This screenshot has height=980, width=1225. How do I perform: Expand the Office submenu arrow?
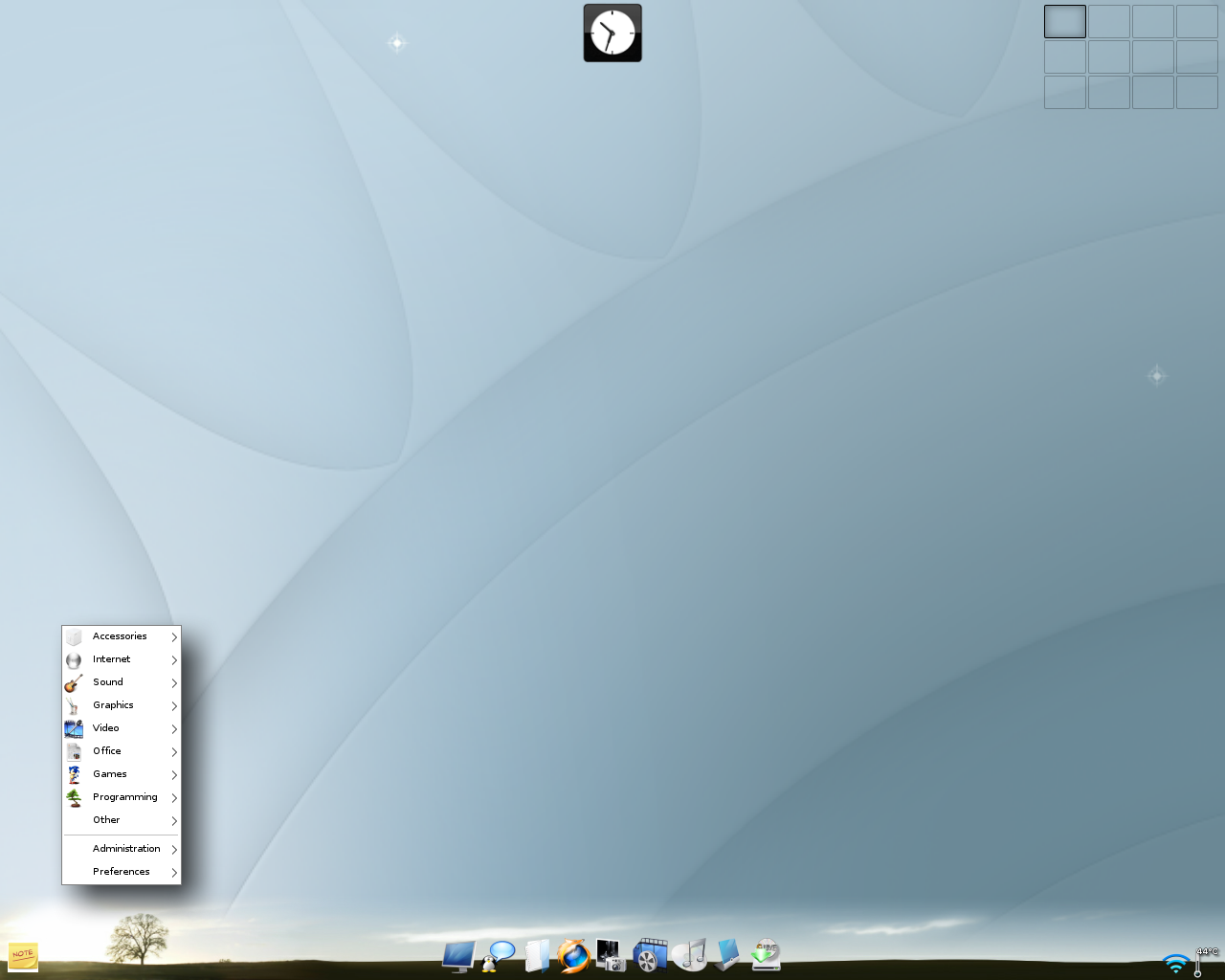click(x=174, y=752)
